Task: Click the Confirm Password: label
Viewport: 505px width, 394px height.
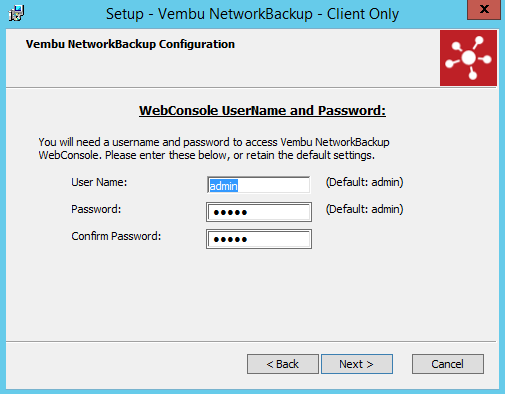Action: (x=116, y=236)
